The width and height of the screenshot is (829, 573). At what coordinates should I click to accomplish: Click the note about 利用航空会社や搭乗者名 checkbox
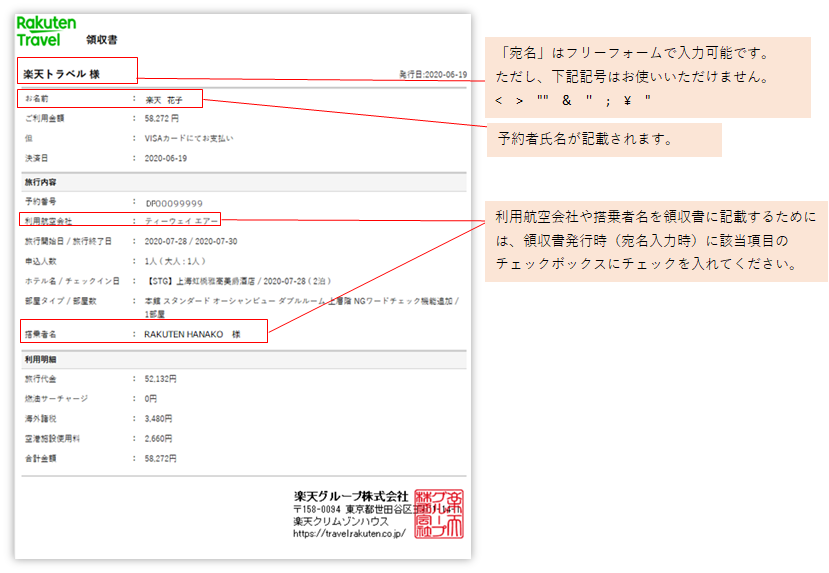point(656,240)
